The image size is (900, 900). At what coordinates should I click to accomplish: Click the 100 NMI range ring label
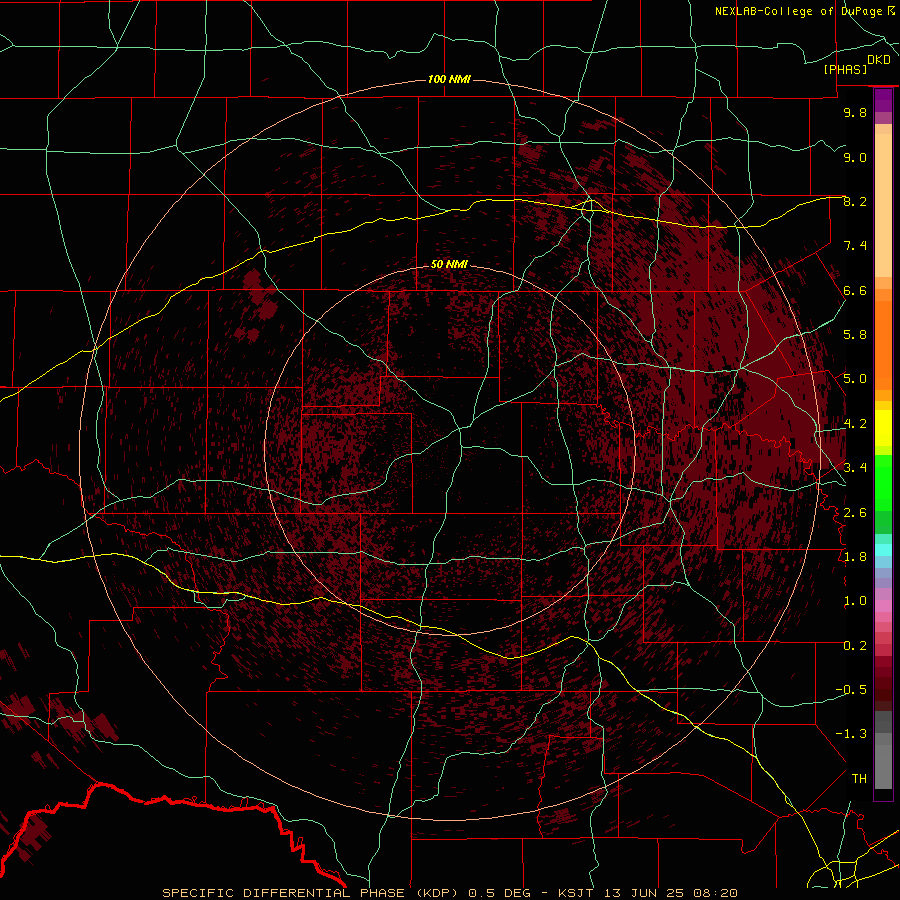coord(449,79)
